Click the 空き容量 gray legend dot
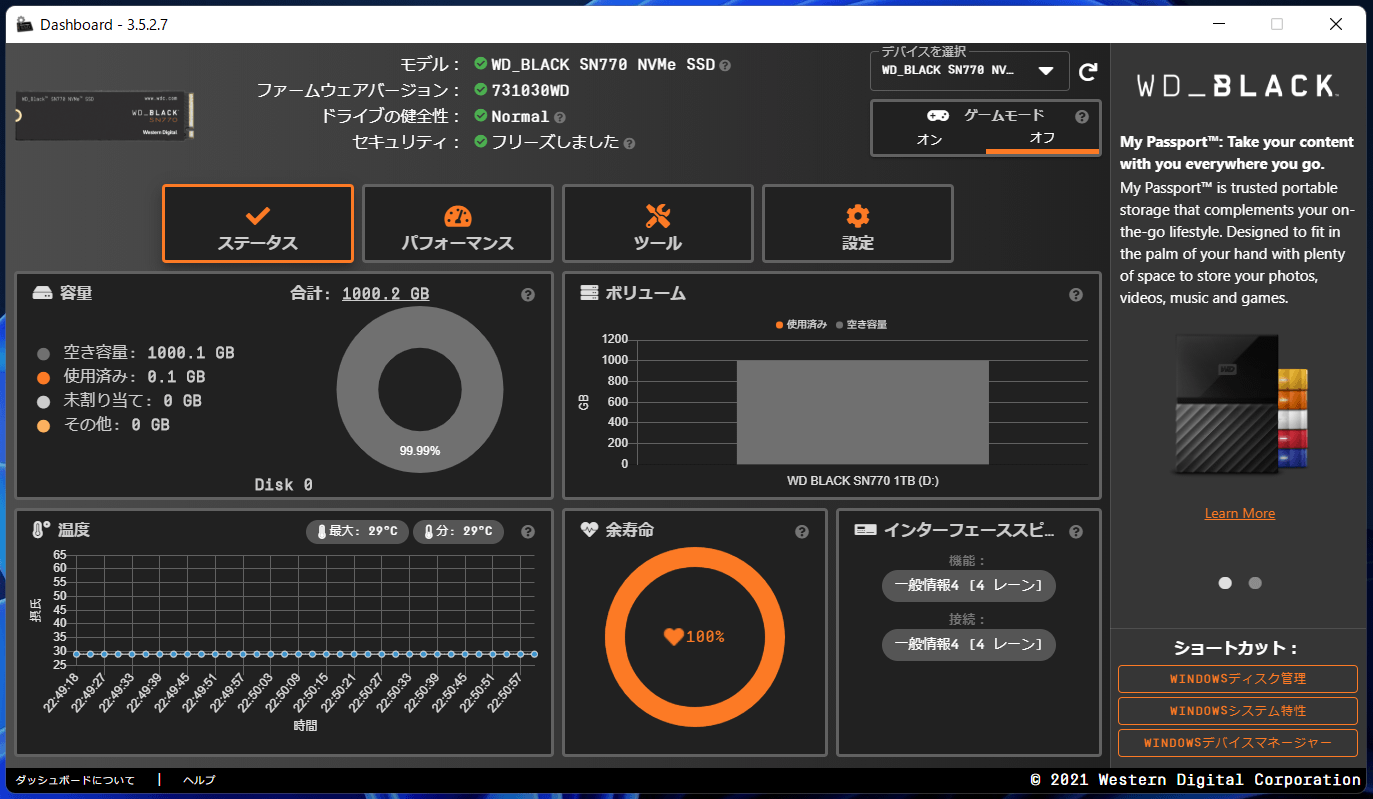The image size is (1373, 799). (43, 354)
